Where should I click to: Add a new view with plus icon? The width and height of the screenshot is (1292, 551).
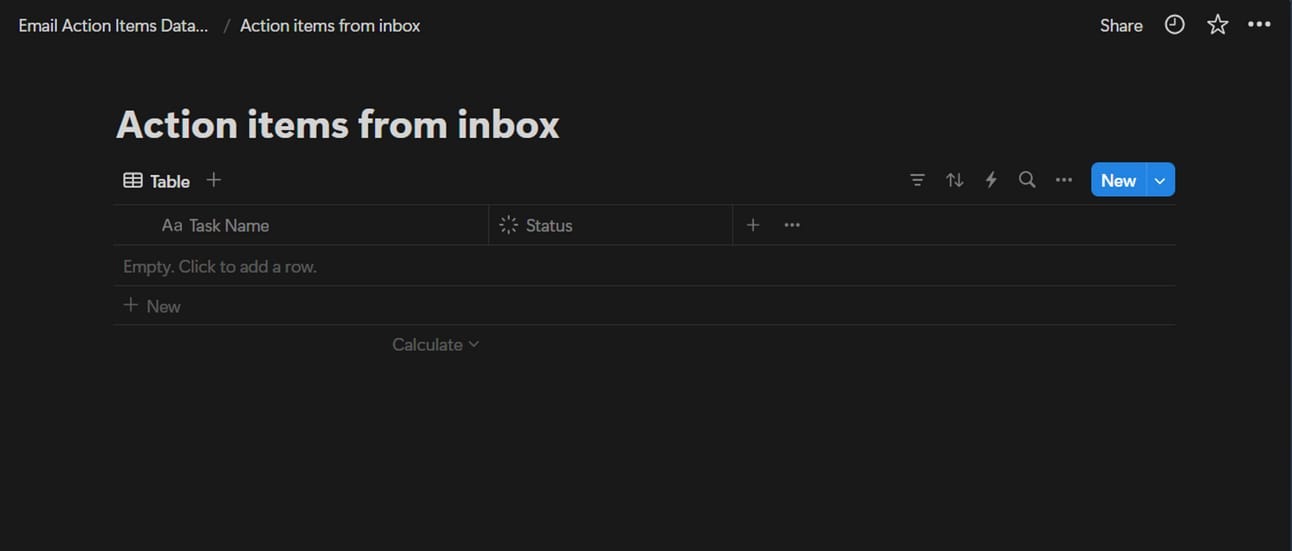click(213, 180)
